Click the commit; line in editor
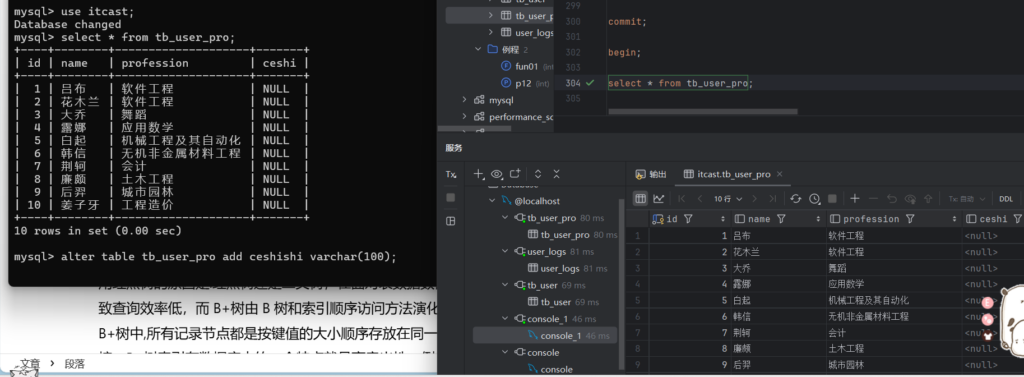The height and width of the screenshot is (377, 1024). (627, 22)
